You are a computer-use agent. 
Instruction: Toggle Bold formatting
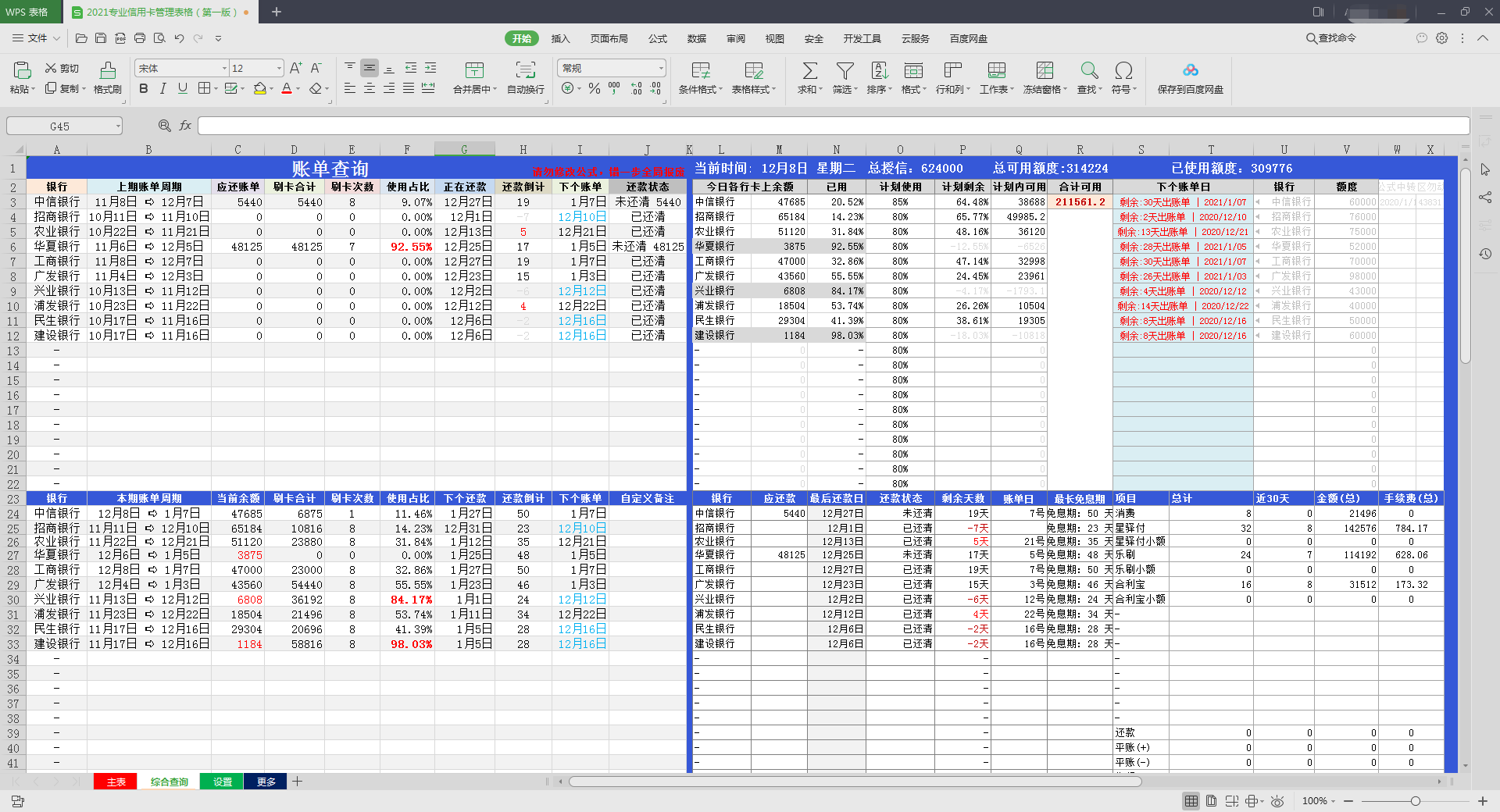[144, 88]
